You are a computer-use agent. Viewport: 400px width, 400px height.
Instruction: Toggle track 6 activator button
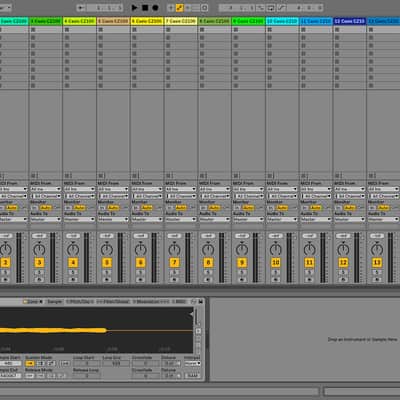[141, 263]
